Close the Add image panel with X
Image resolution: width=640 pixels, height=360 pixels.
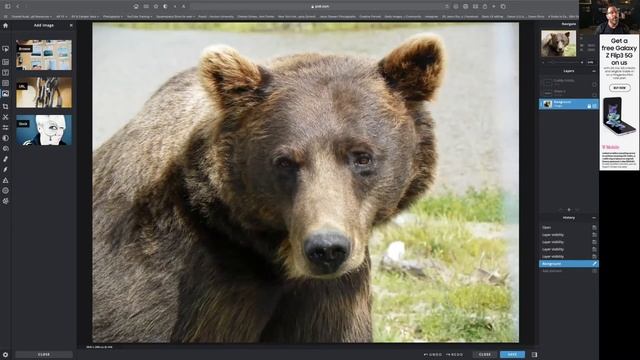point(71,25)
